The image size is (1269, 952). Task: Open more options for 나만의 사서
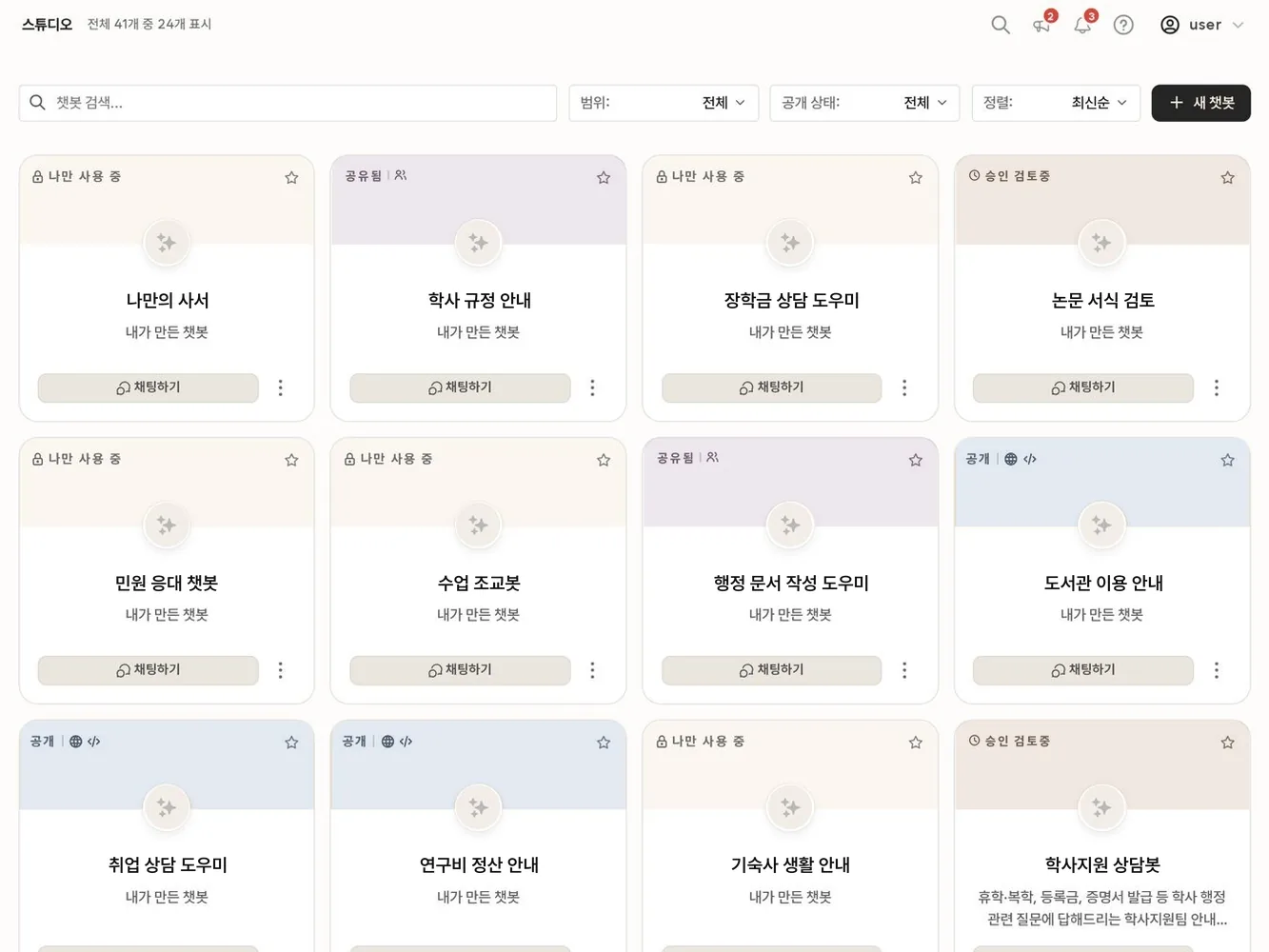[280, 387]
